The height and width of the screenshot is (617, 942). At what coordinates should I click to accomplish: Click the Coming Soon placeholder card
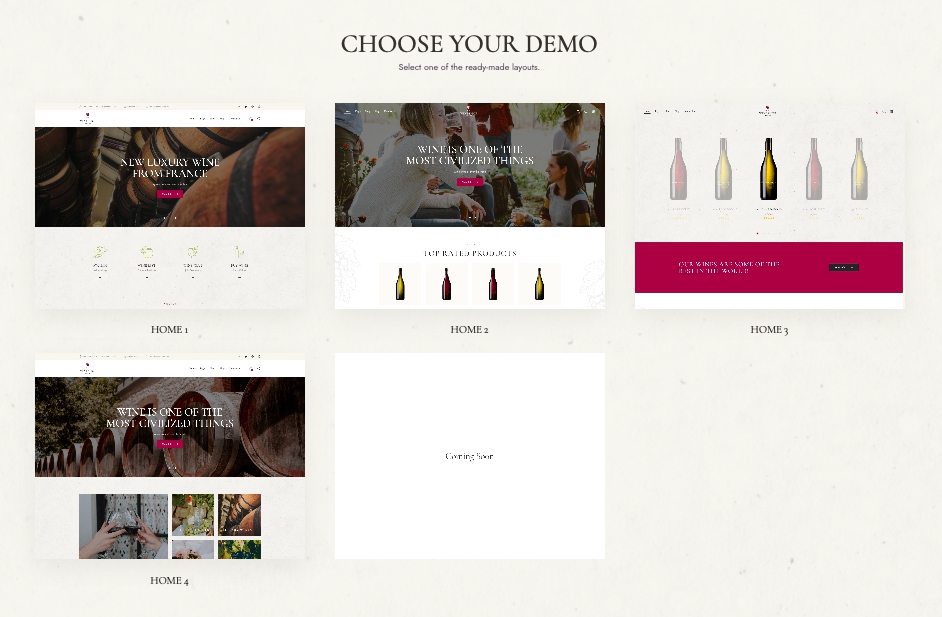pyautogui.click(x=470, y=456)
